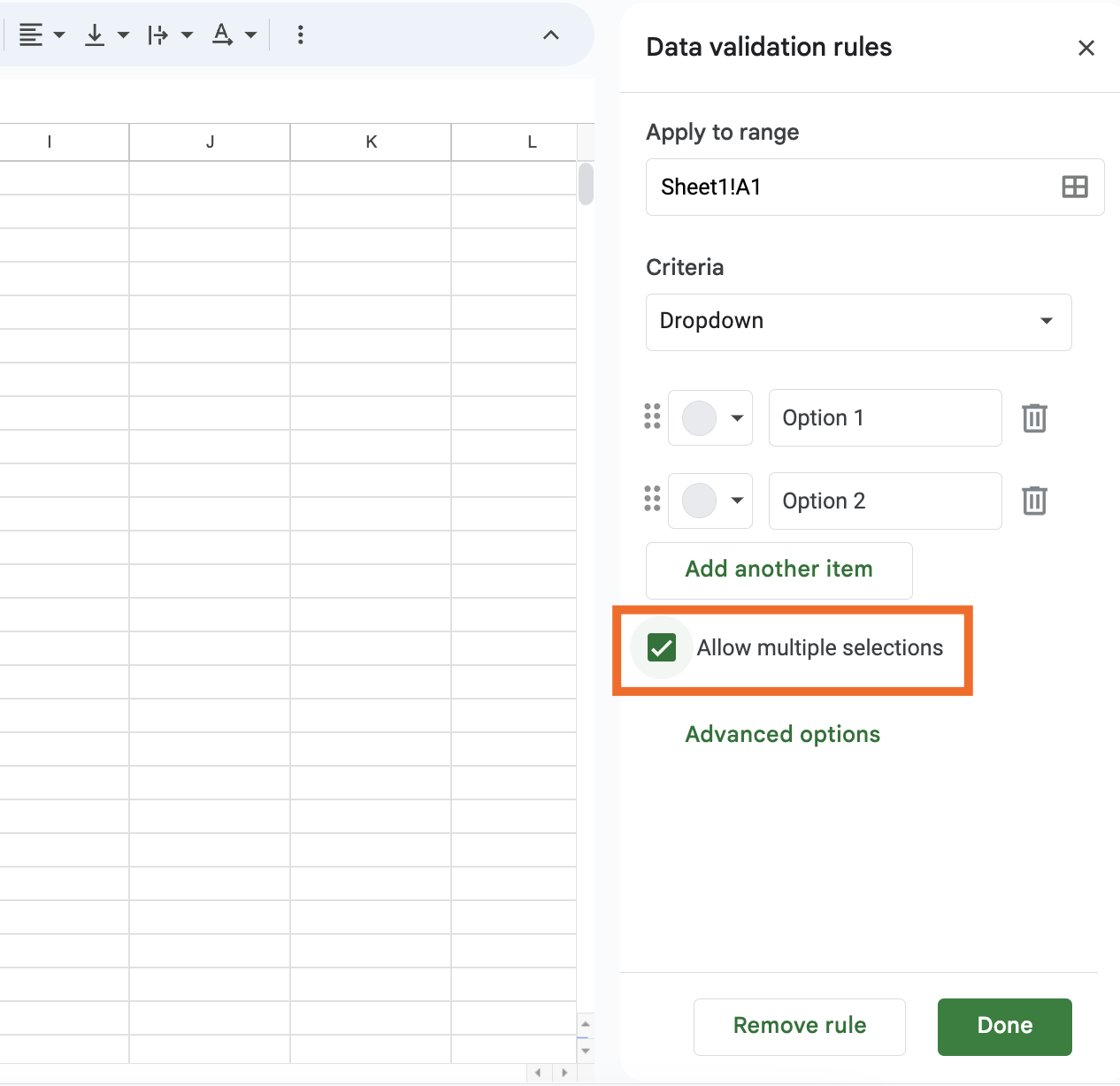Grab the drag handle for Option 1
Screen dimensions: 1120x1086
(652, 417)
